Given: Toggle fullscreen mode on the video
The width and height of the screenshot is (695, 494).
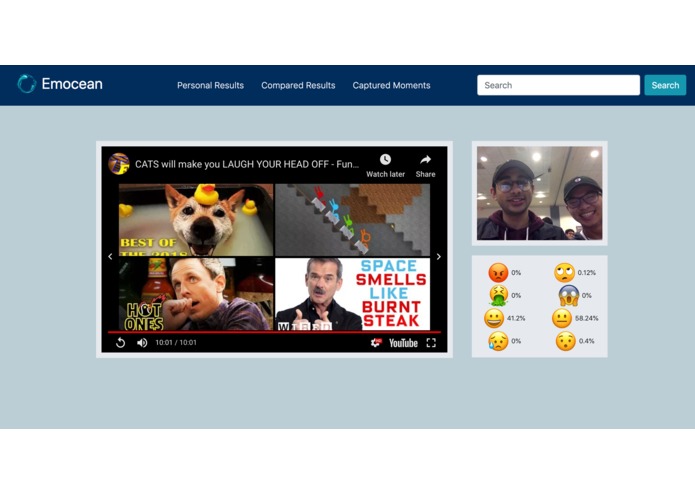Looking at the screenshot, I should (431, 342).
